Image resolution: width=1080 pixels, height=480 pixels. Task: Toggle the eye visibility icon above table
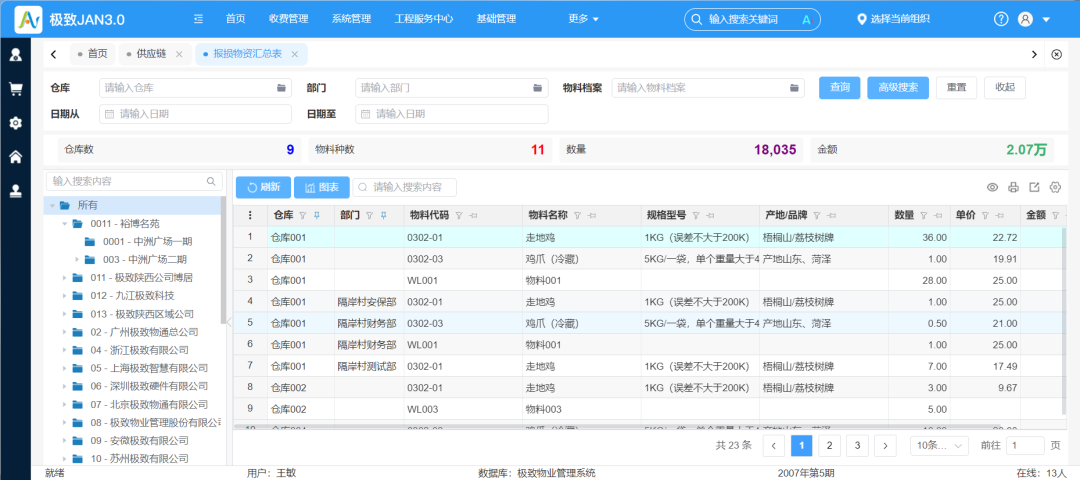[993, 187]
